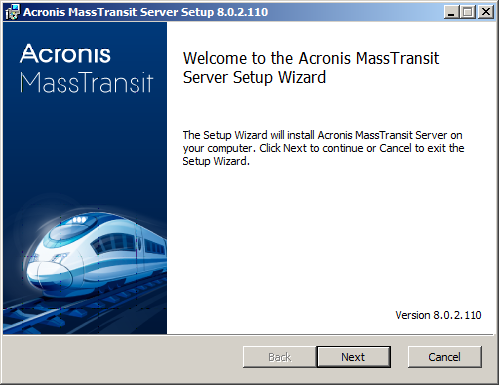499x385 pixels.
Task: Click the disabled maximize window button
Action: (x=468, y=12)
